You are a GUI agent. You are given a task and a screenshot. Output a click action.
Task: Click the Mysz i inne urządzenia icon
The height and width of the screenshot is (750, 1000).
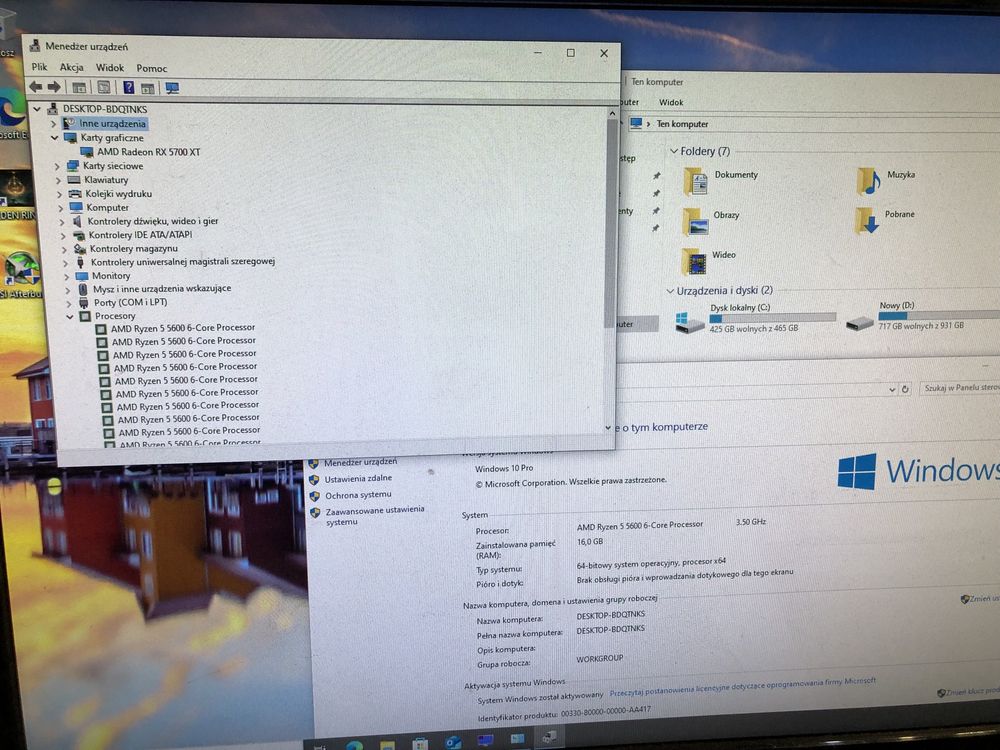tap(83, 289)
